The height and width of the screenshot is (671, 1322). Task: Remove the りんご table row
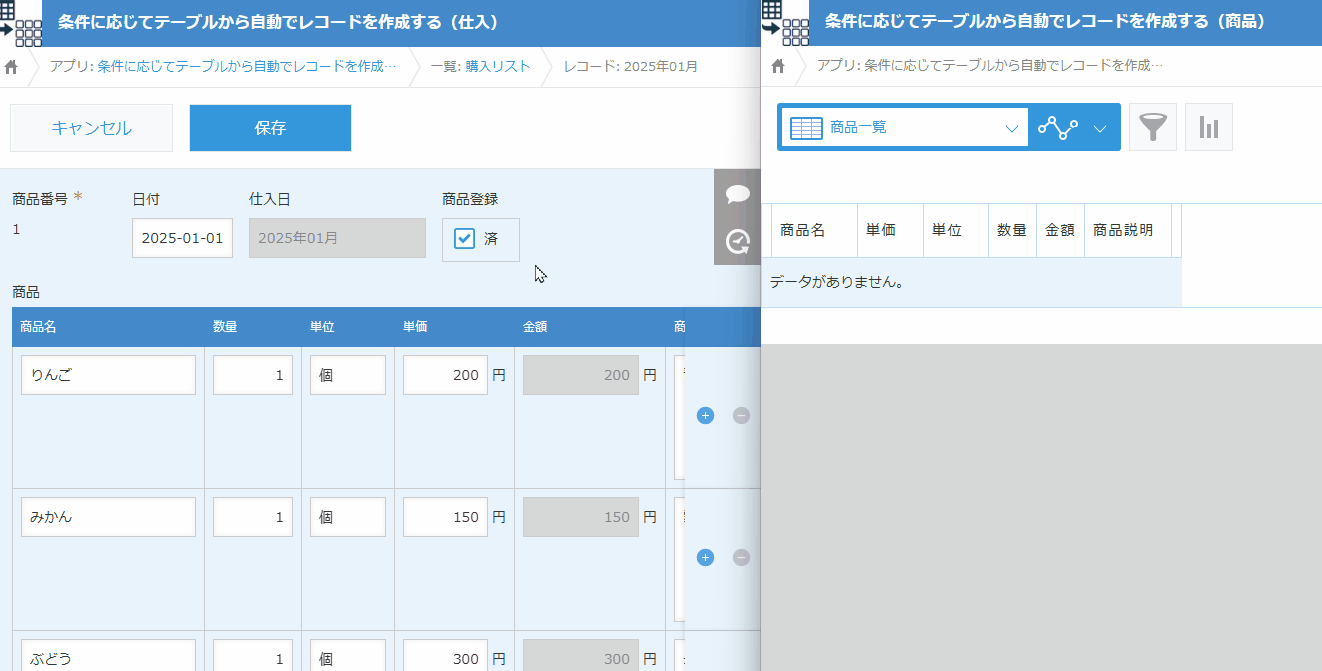click(x=741, y=415)
